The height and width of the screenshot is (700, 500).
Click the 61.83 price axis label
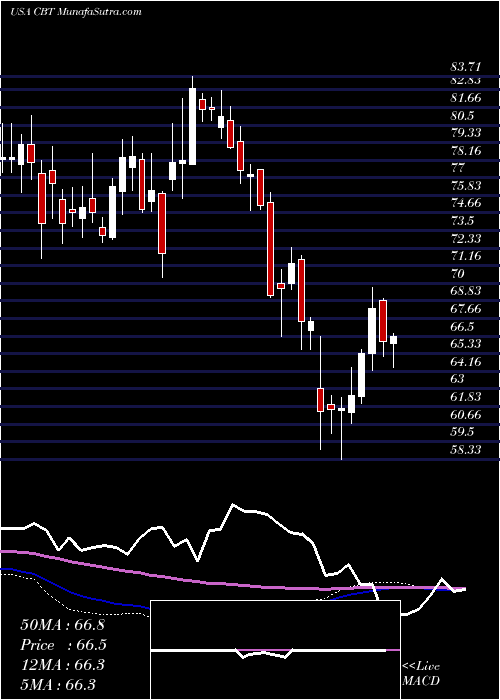pyautogui.click(x=466, y=396)
